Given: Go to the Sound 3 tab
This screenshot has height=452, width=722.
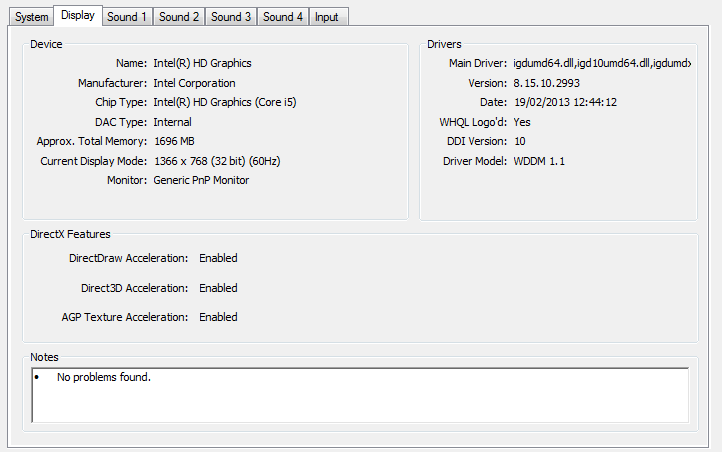Looking at the screenshot, I should click(231, 17).
